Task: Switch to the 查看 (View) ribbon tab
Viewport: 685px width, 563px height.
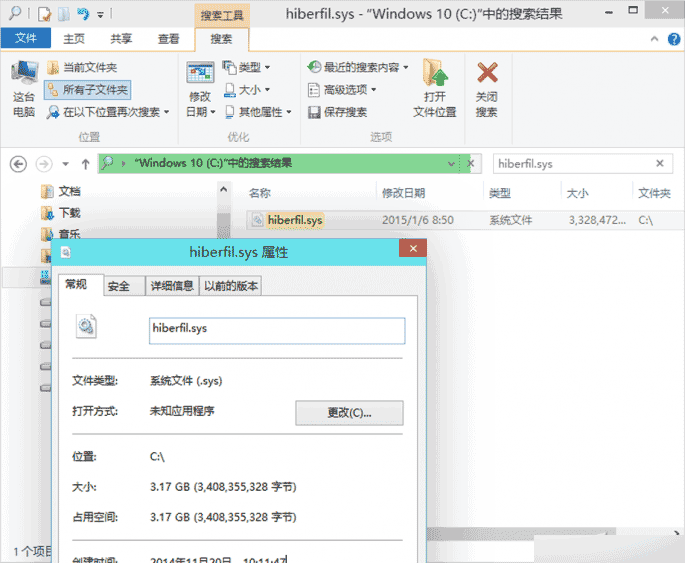Action: pyautogui.click(x=168, y=39)
